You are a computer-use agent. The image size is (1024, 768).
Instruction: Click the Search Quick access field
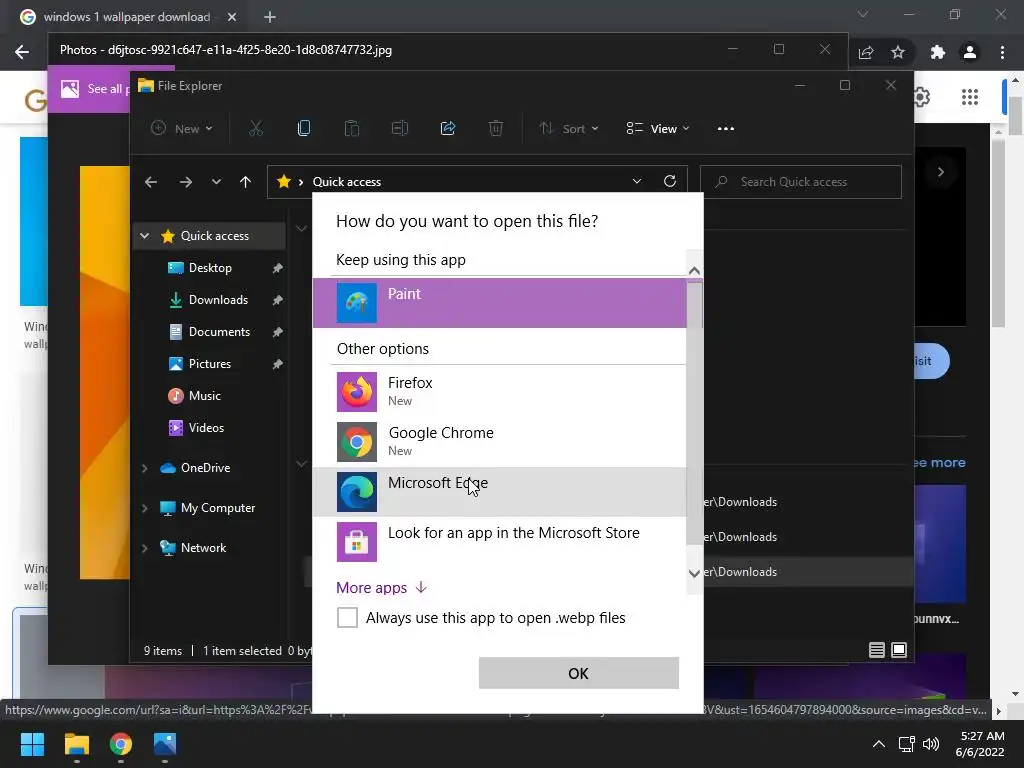[801, 182]
